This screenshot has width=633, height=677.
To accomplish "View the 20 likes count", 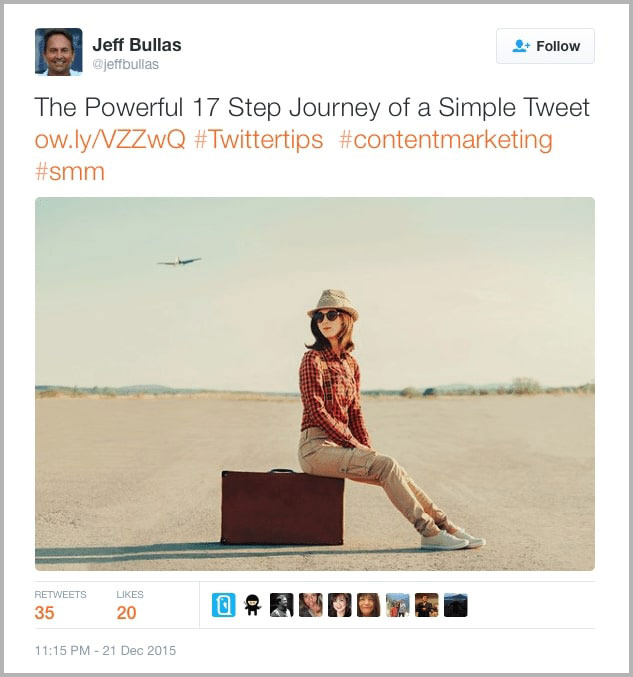I will tap(127, 613).
